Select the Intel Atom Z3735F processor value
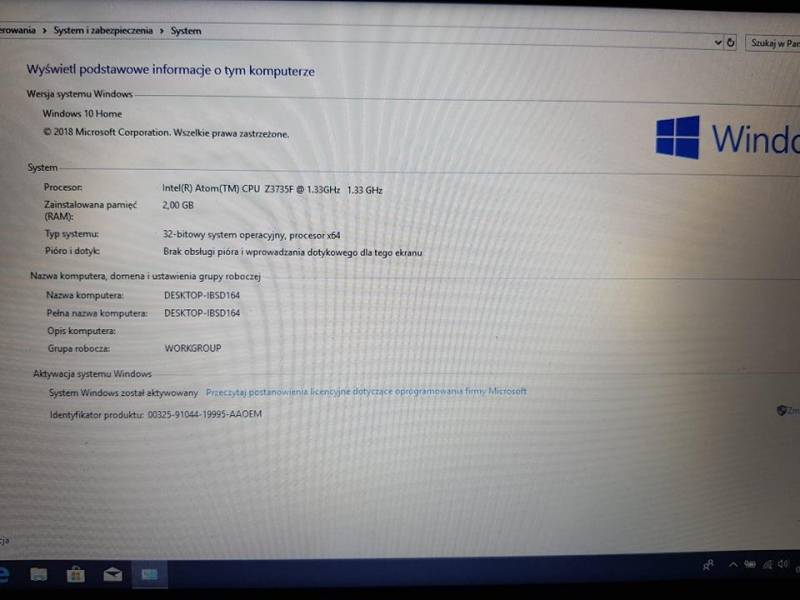The width and height of the screenshot is (800, 600). click(x=272, y=189)
